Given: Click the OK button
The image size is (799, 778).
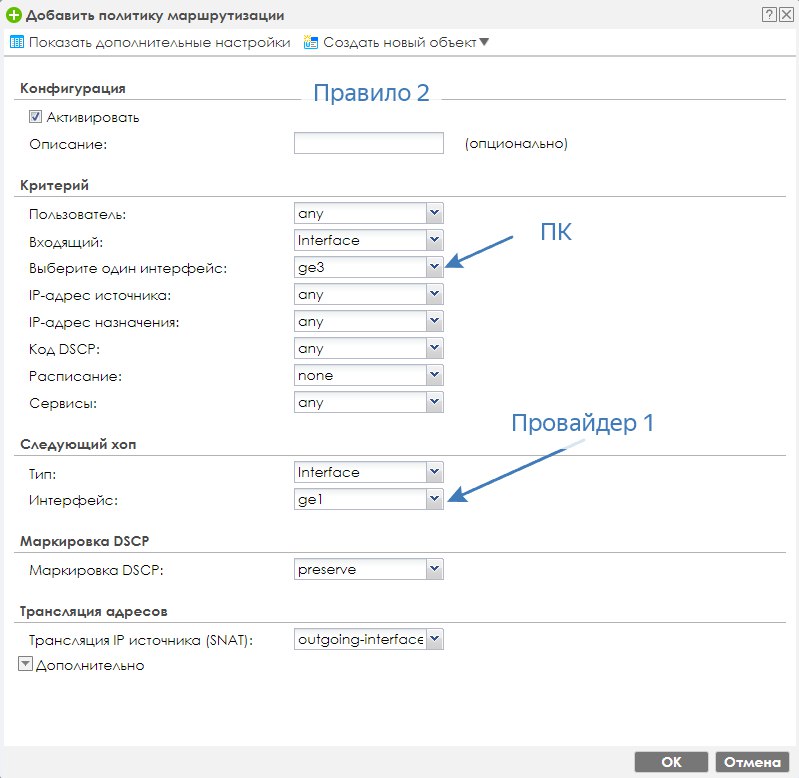Looking at the screenshot, I should (x=671, y=762).
